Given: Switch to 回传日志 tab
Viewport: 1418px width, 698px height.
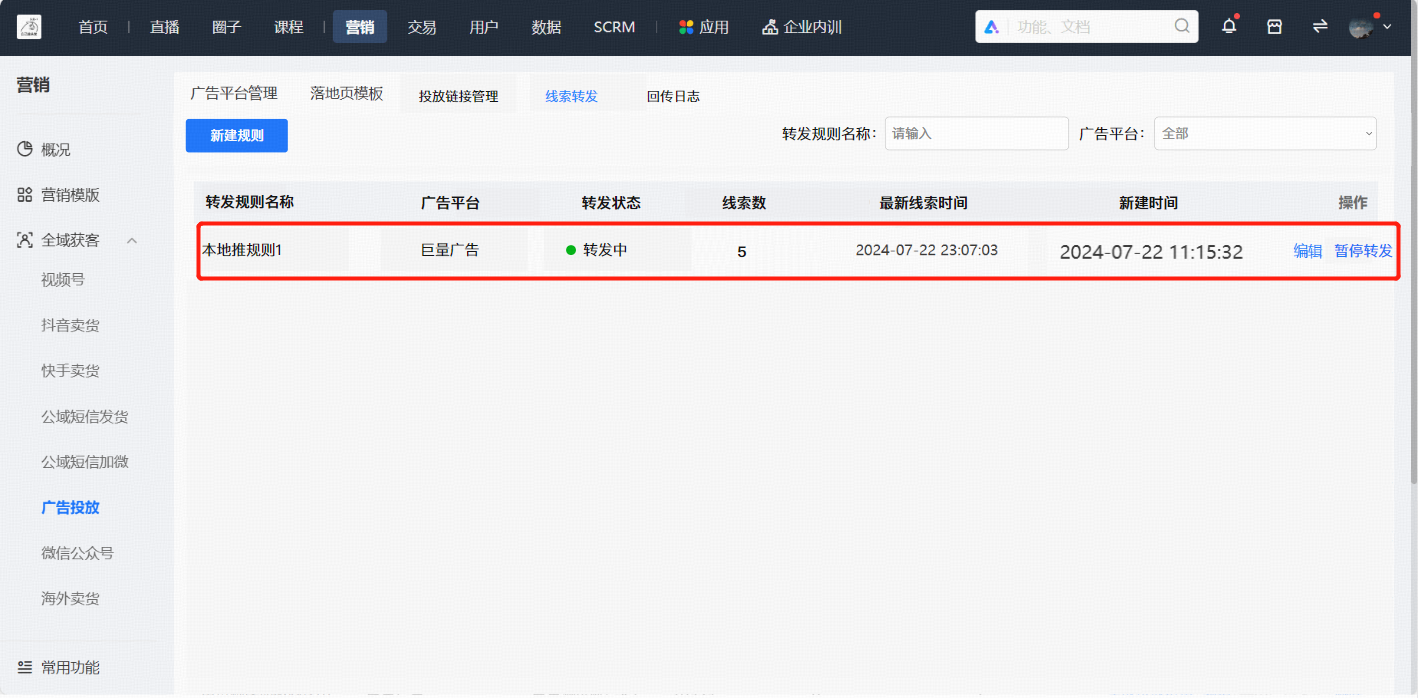Looking at the screenshot, I should 673,96.
